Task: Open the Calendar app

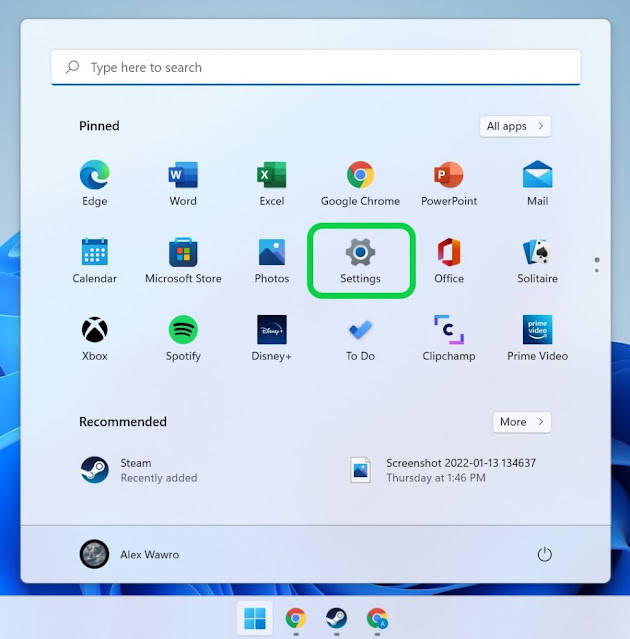Action: click(95, 261)
